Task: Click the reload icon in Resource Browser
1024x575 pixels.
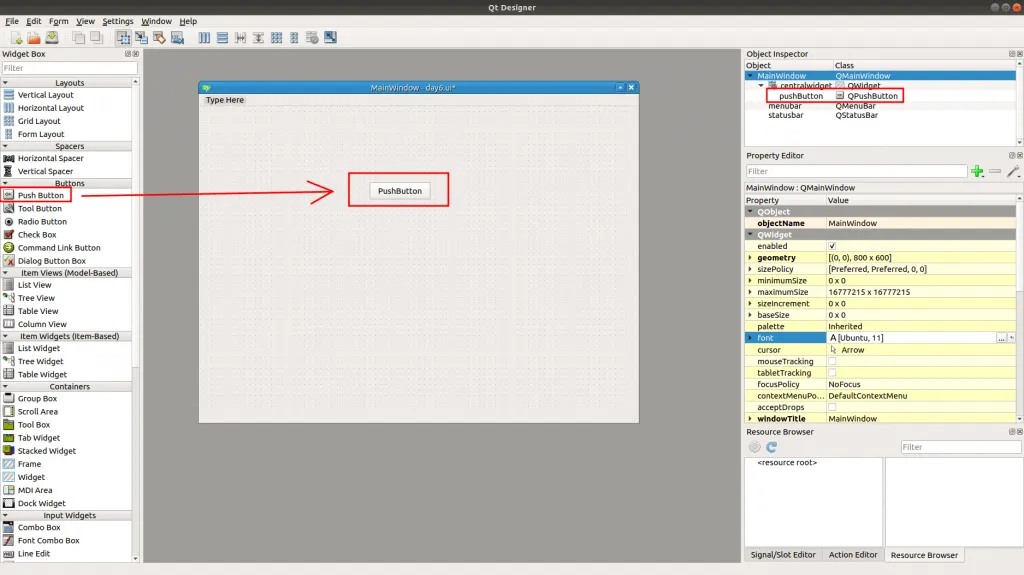Action: pos(771,447)
